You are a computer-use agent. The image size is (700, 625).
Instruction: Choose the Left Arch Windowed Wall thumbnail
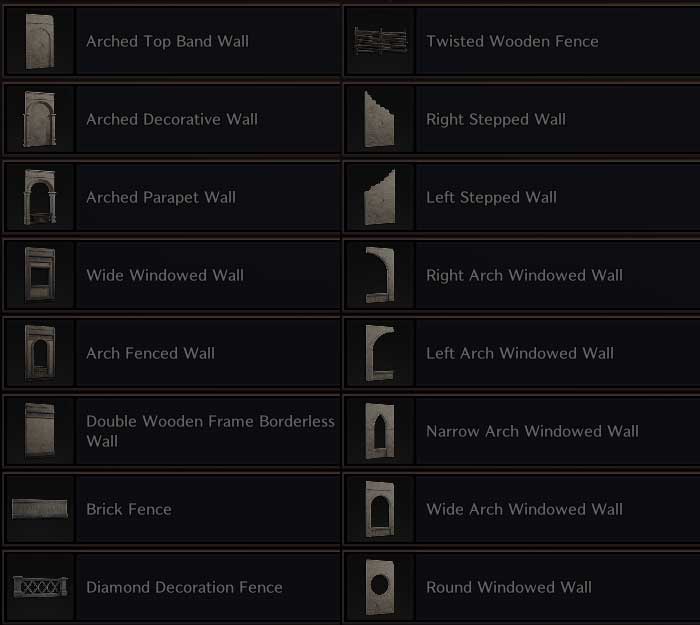[x=379, y=353]
